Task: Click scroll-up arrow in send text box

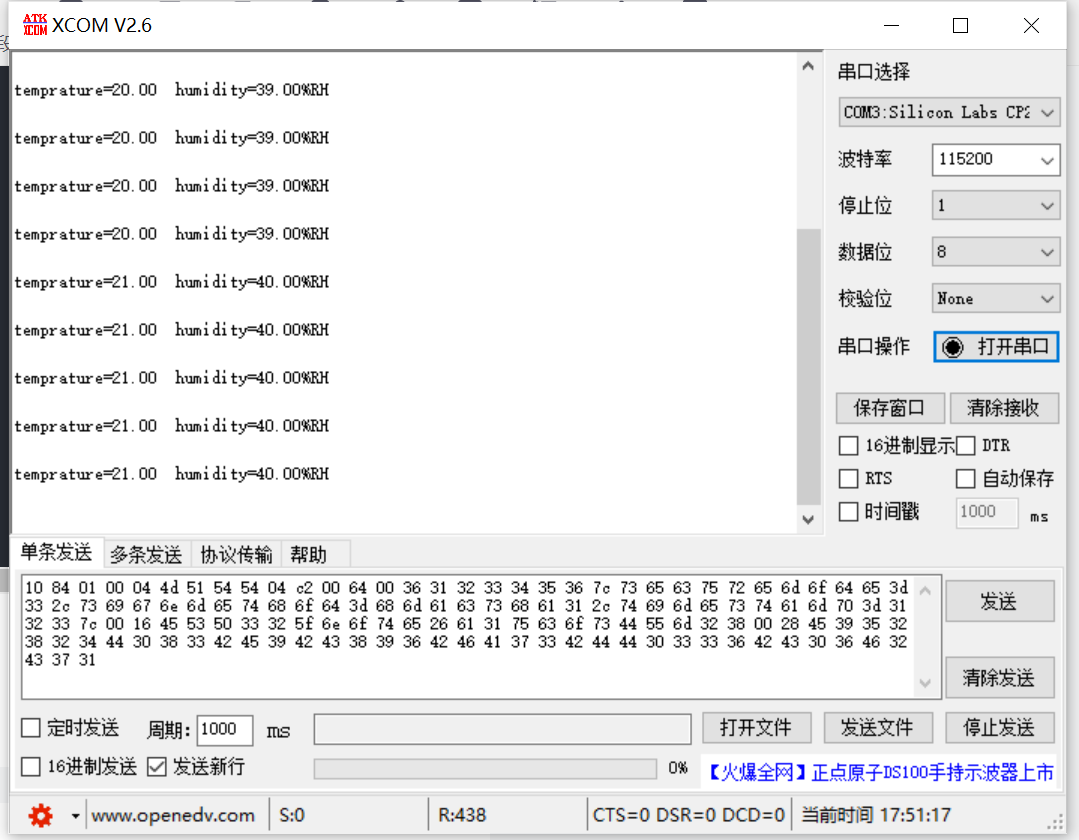Action: click(925, 591)
